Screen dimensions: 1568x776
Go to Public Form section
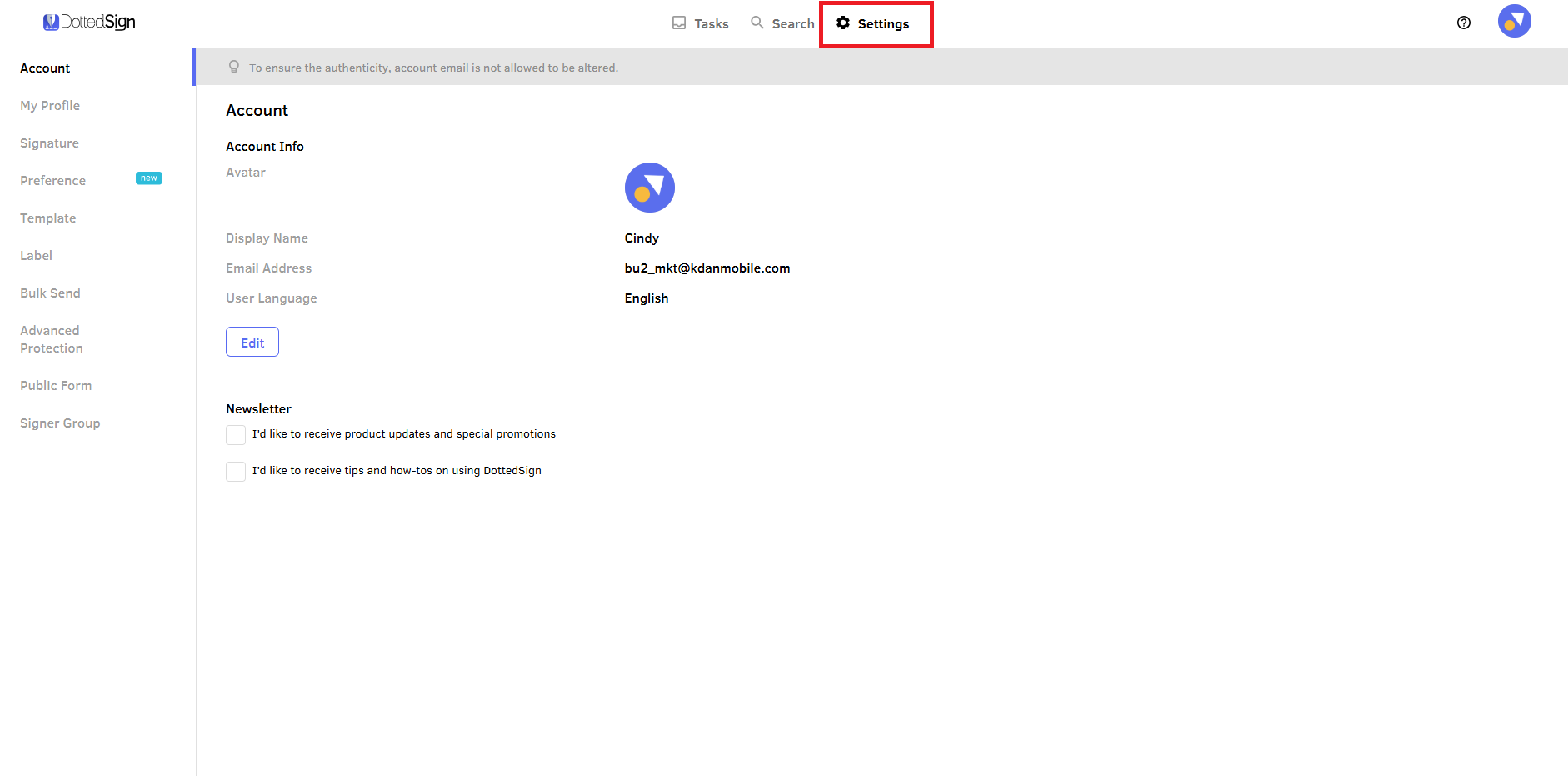click(56, 386)
